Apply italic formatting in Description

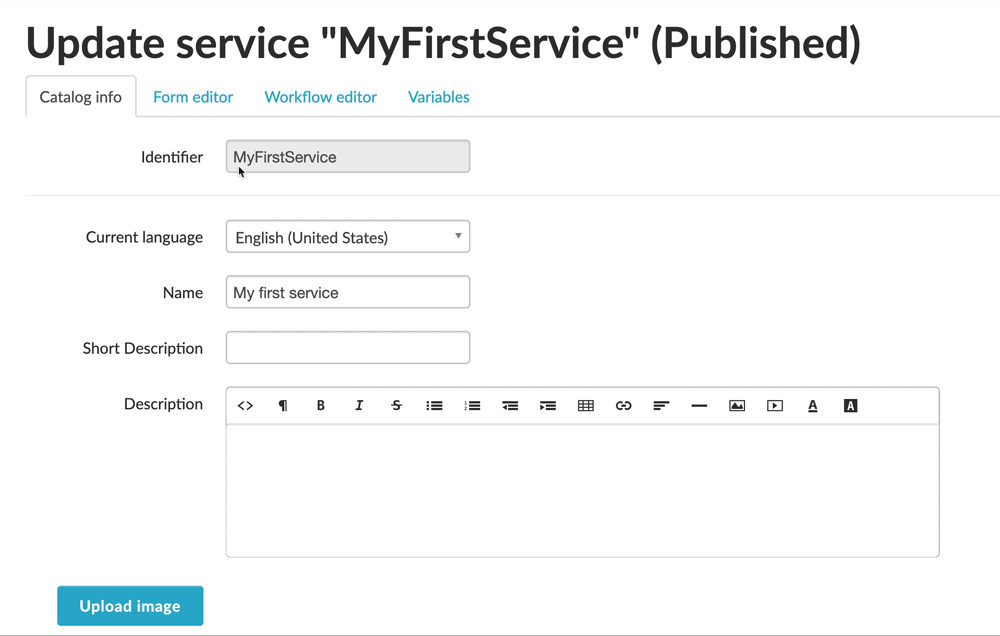pos(359,406)
